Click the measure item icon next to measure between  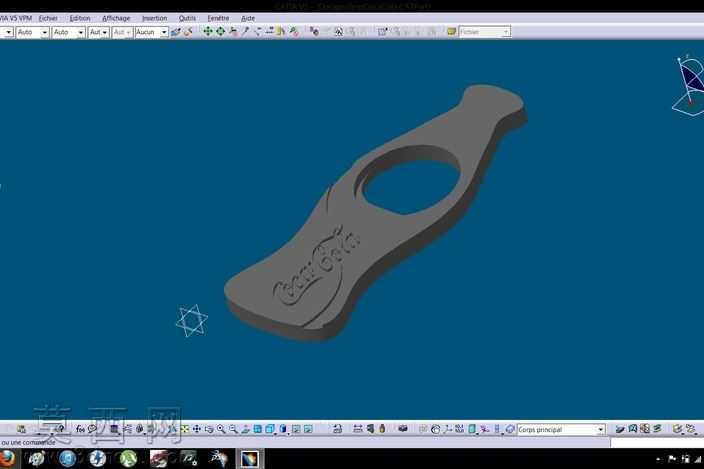(370, 429)
